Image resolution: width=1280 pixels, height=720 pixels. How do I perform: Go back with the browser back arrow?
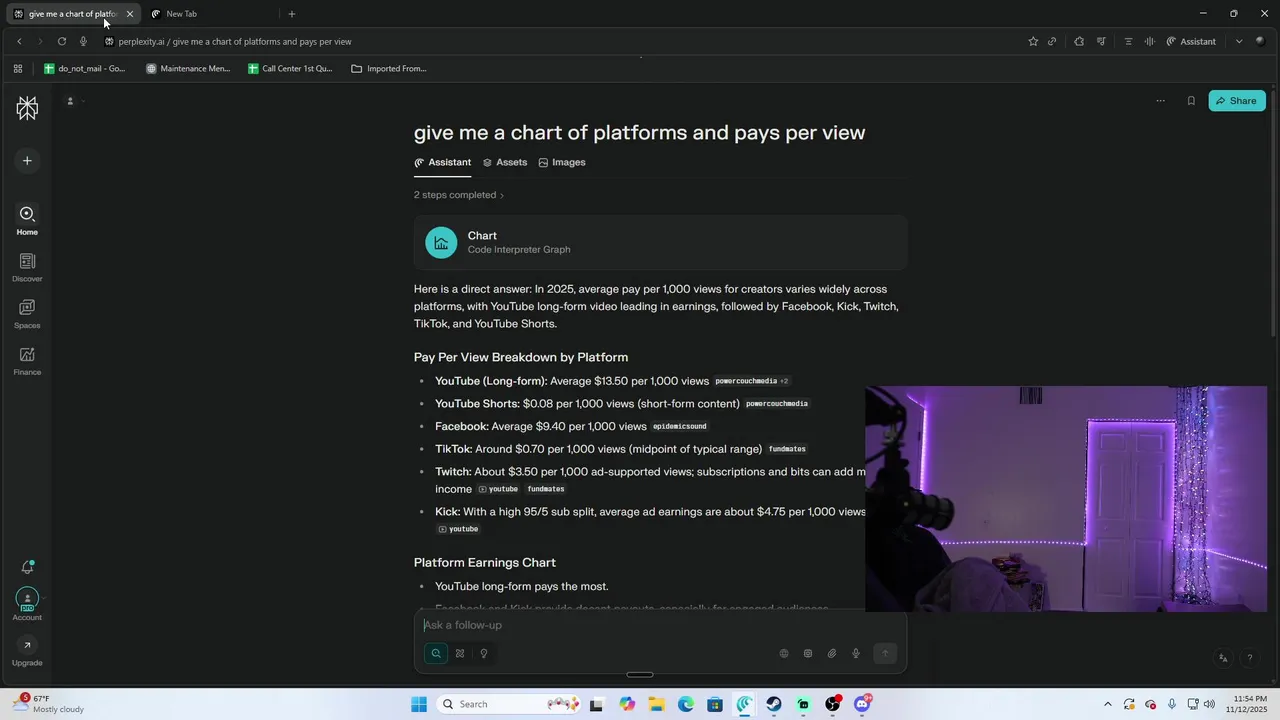pos(19,41)
